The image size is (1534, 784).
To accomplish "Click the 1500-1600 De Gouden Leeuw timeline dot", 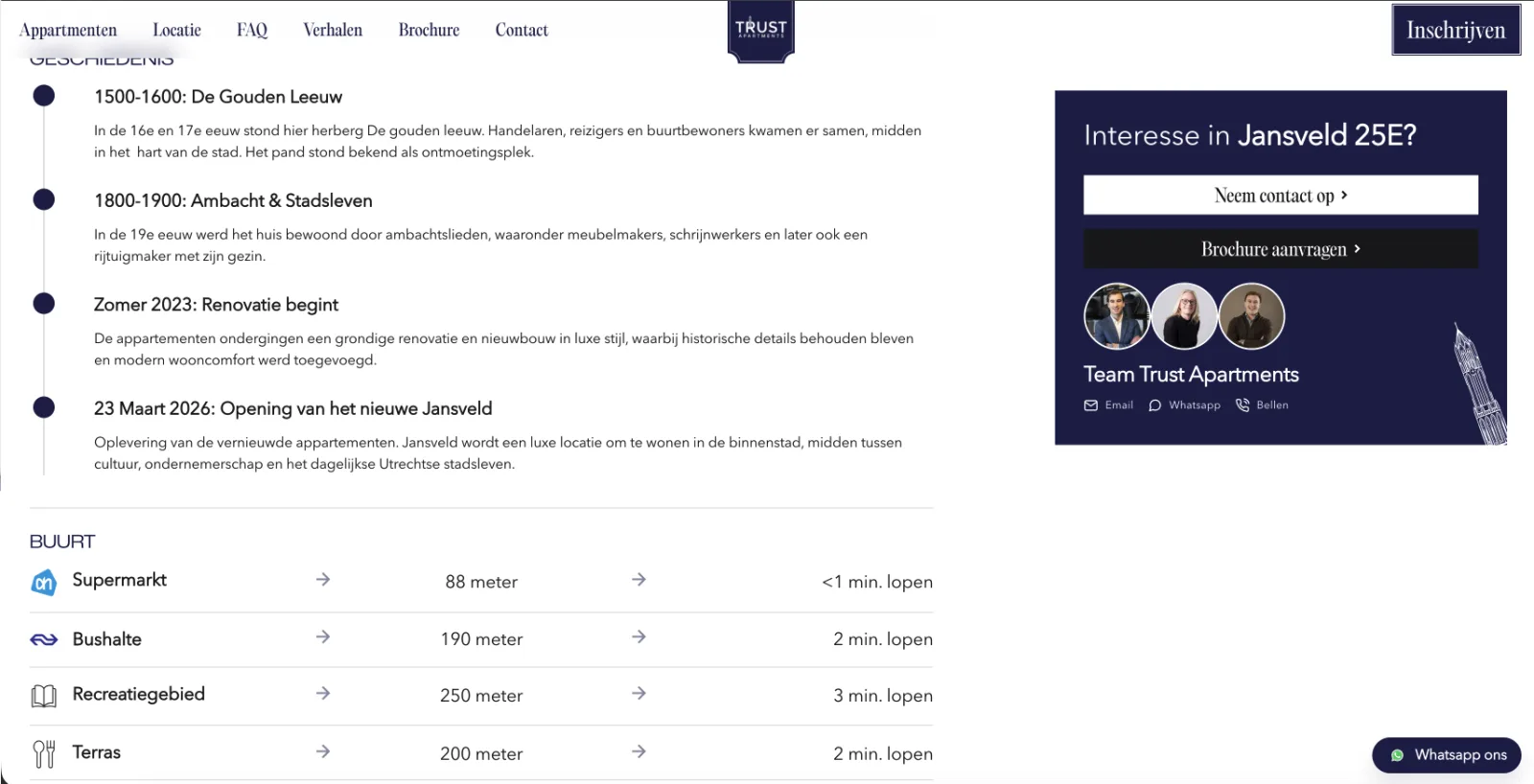I will point(44,96).
